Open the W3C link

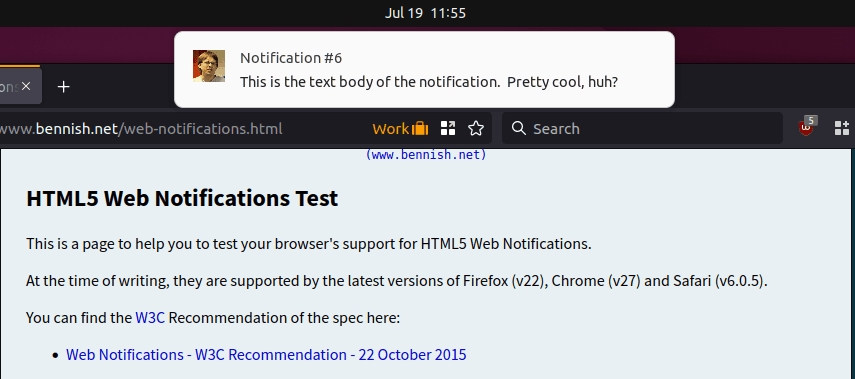tap(150, 318)
